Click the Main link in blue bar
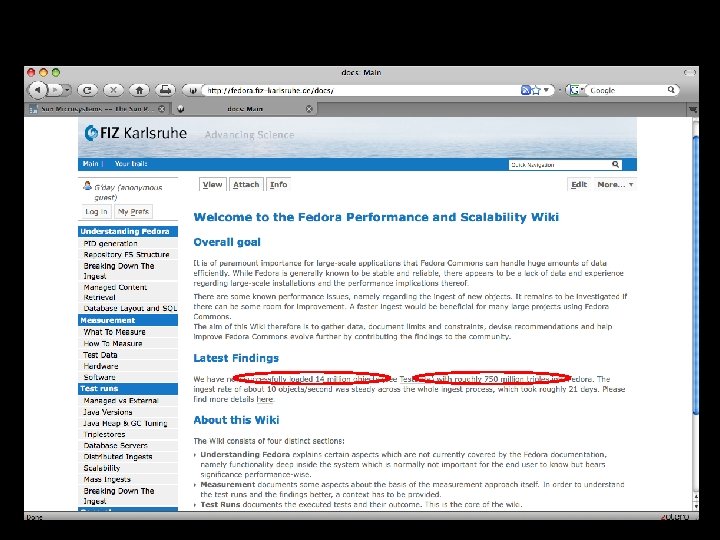The height and width of the screenshot is (540, 720). pyautogui.click(x=90, y=163)
